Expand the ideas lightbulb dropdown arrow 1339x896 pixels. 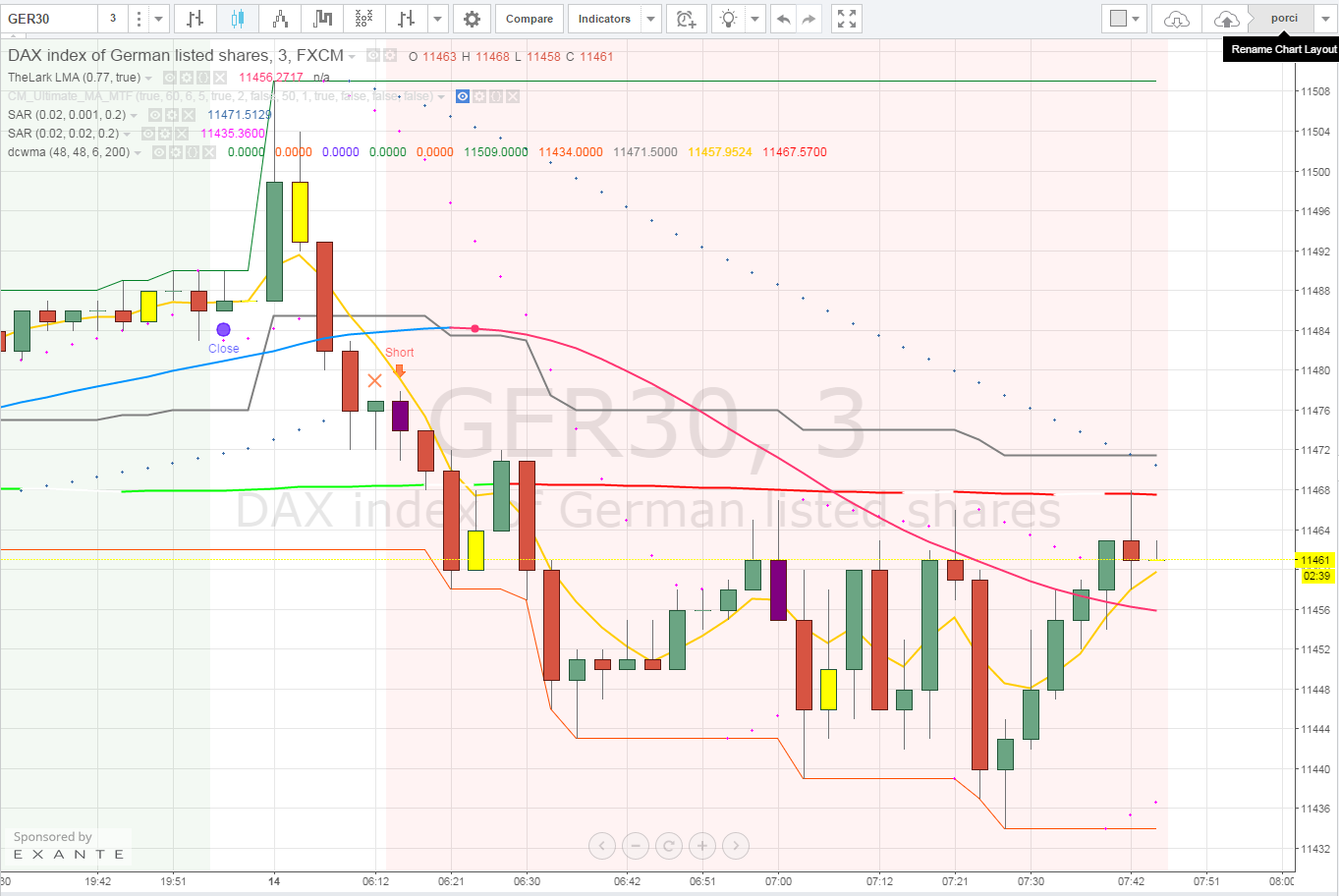(754, 19)
